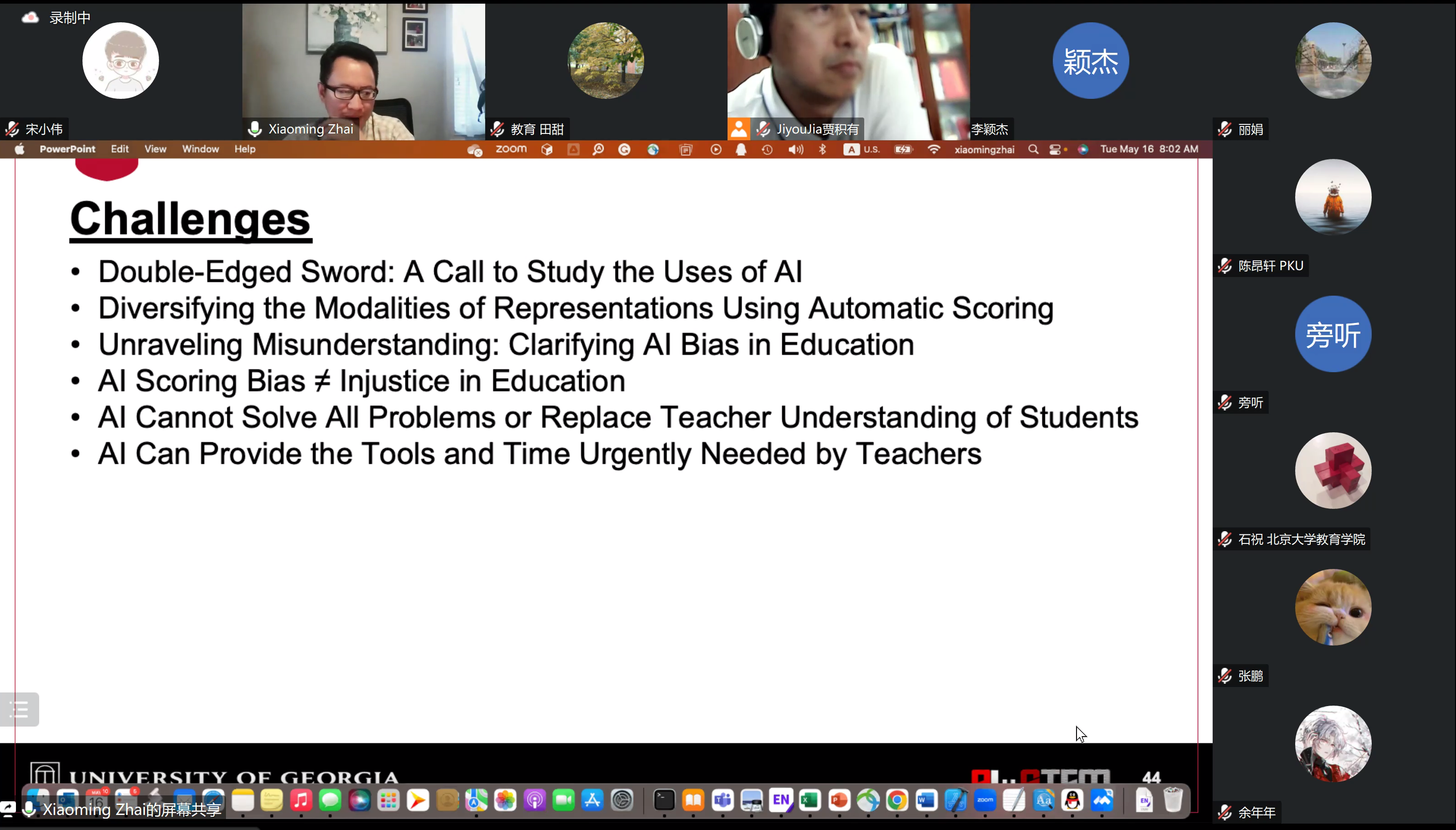The width and height of the screenshot is (1456, 830).
Task: Expand the U.S. input source menu
Action: click(x=862, y=149)
